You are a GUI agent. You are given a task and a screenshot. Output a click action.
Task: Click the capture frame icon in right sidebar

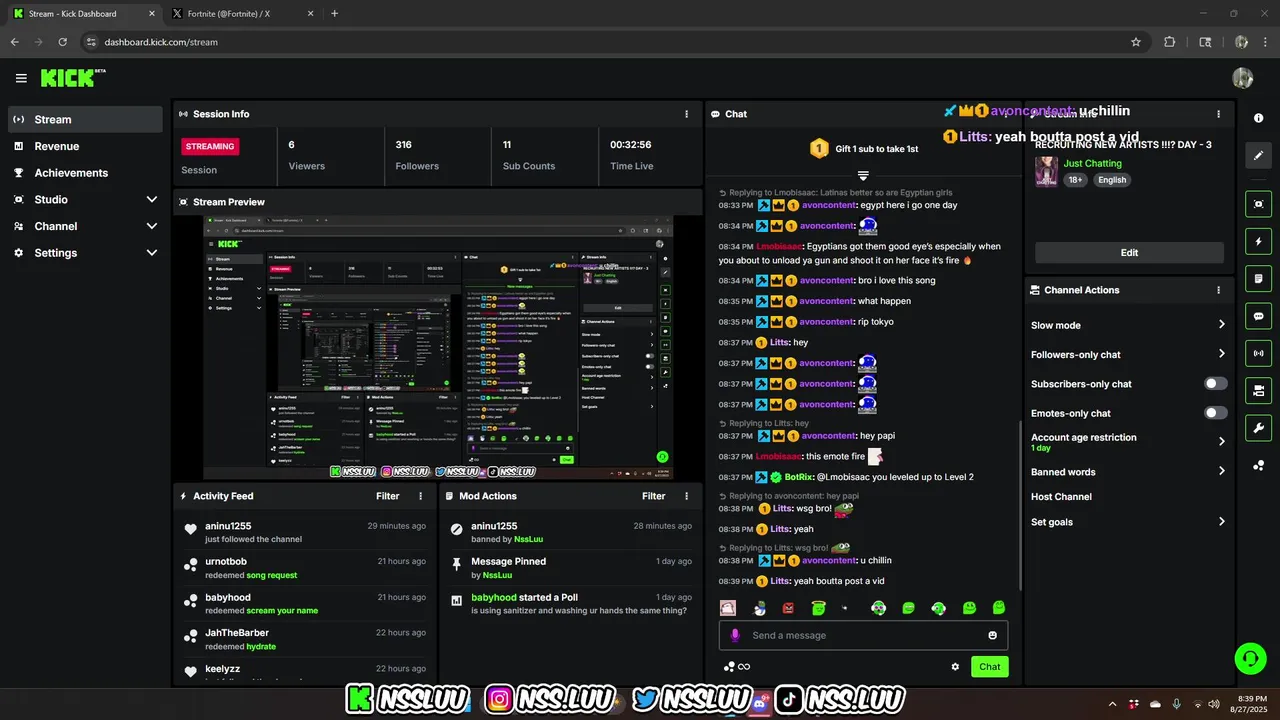tap(1258, 204)
